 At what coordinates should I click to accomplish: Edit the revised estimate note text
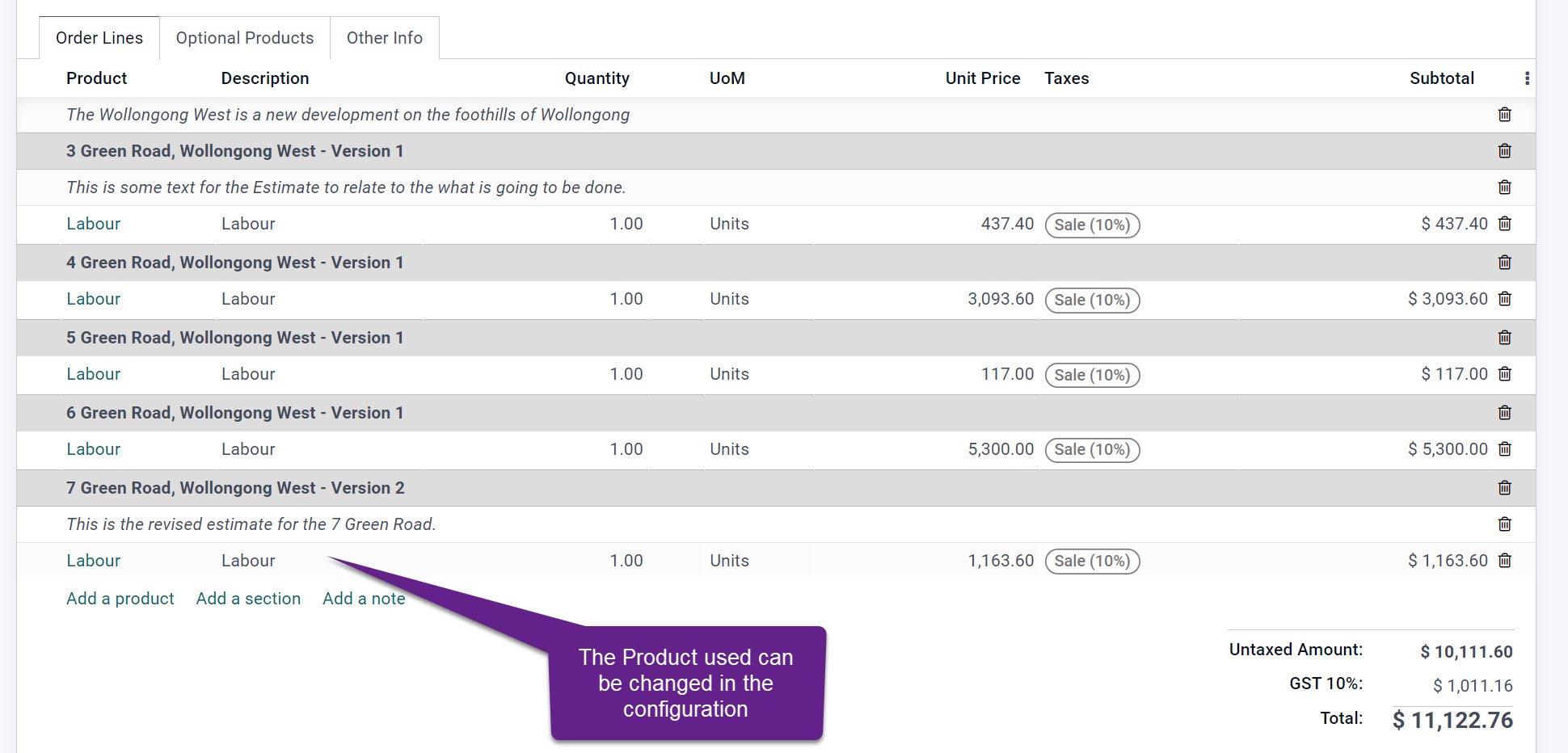(x=251, y=524)
